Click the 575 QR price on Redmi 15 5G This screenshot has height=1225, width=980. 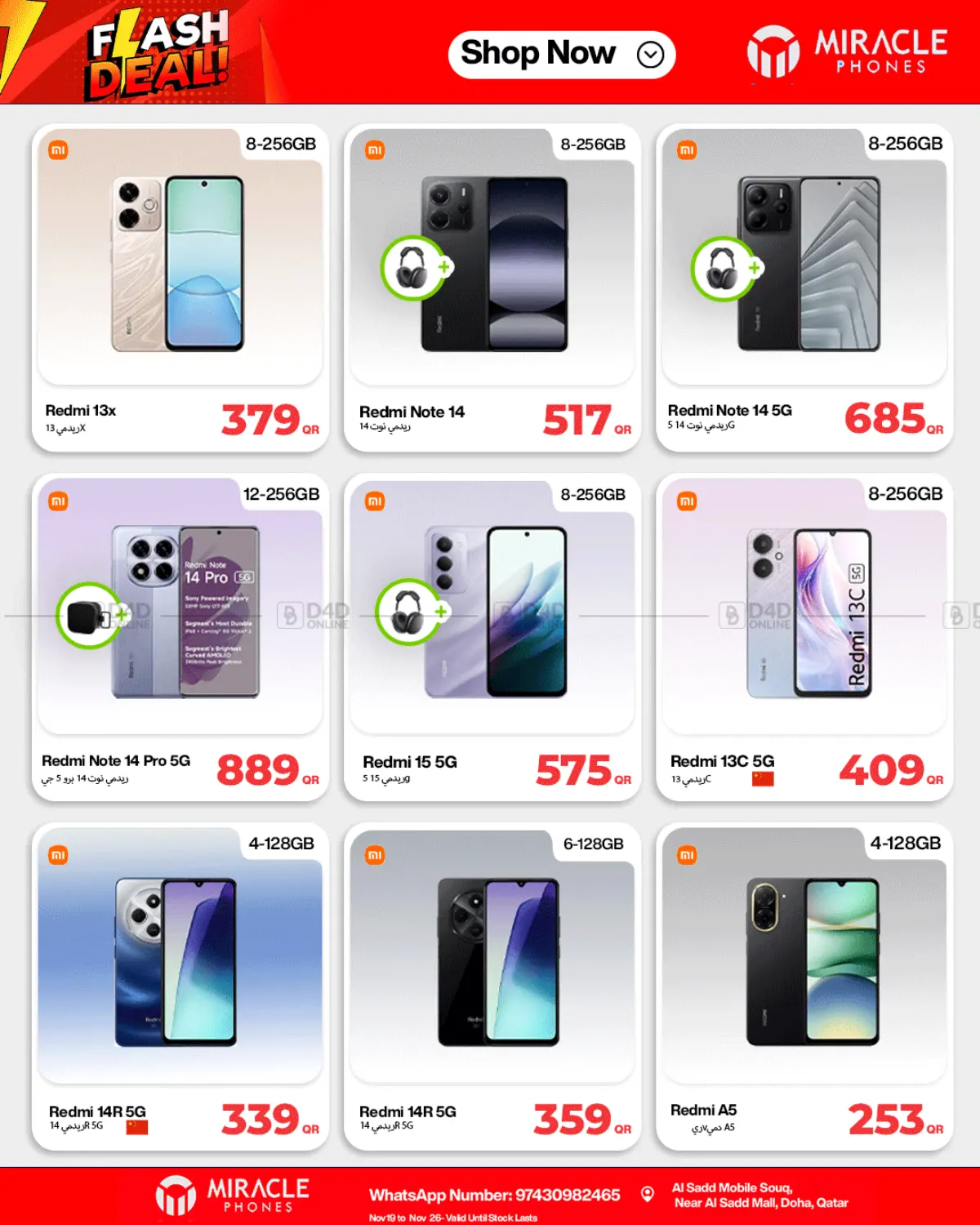tap(583, 770)
